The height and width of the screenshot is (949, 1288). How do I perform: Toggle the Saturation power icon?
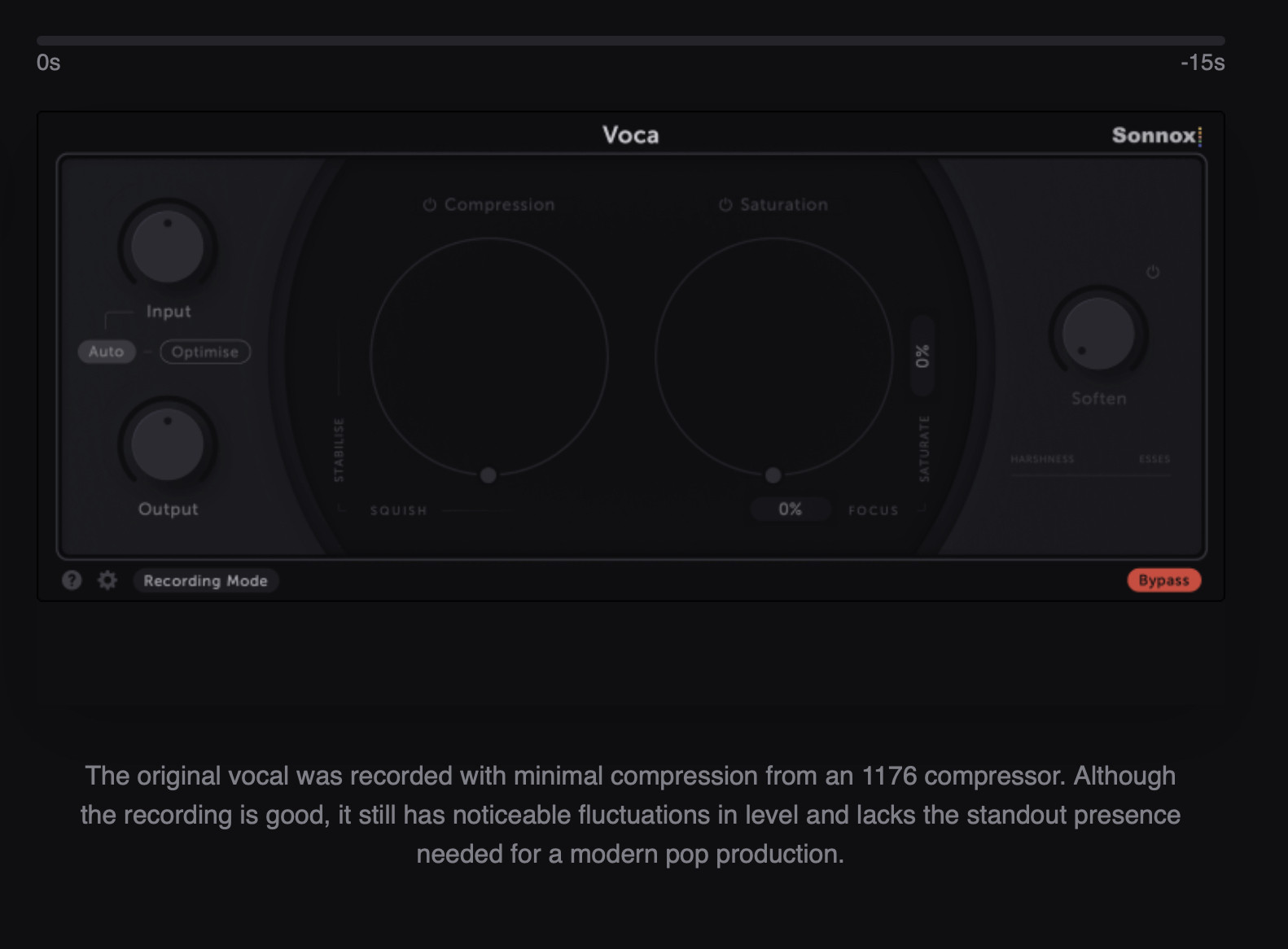click(x=725, y=205)
